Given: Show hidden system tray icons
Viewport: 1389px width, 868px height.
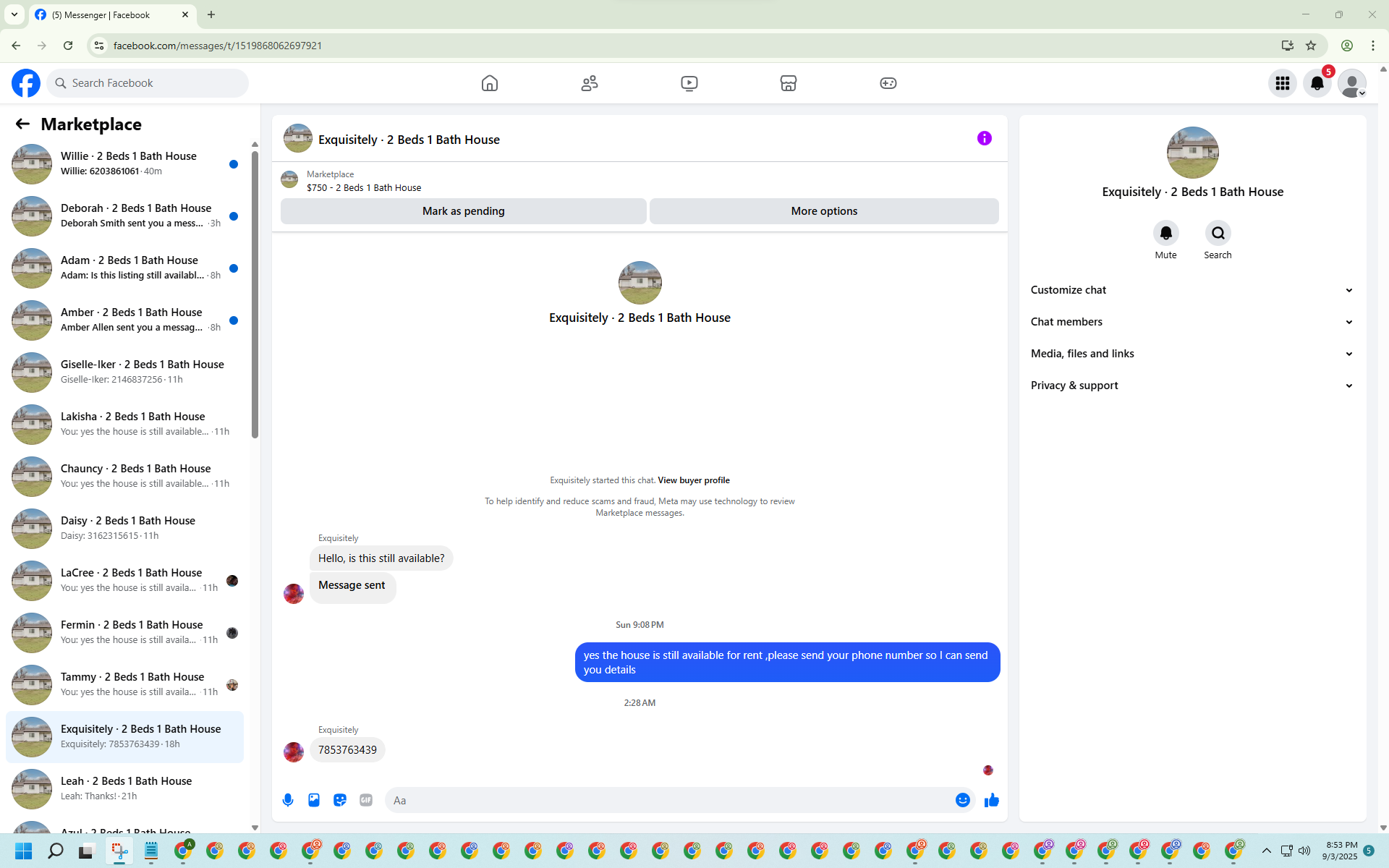Looking at the screenshot, I should tap(1266, 851).
